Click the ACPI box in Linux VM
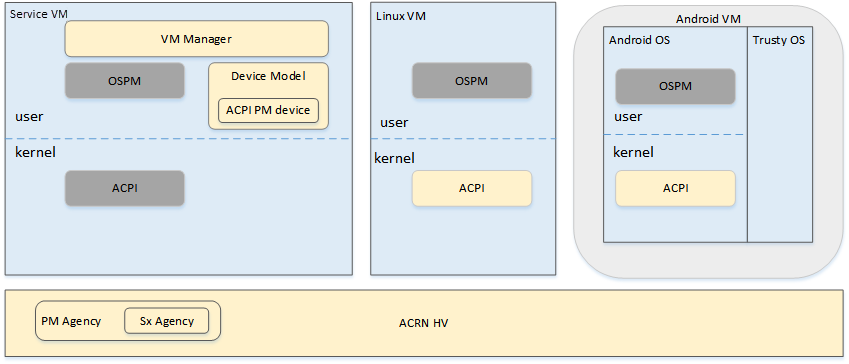Viewport: 849px width, 364px height. tap(472, 188)
